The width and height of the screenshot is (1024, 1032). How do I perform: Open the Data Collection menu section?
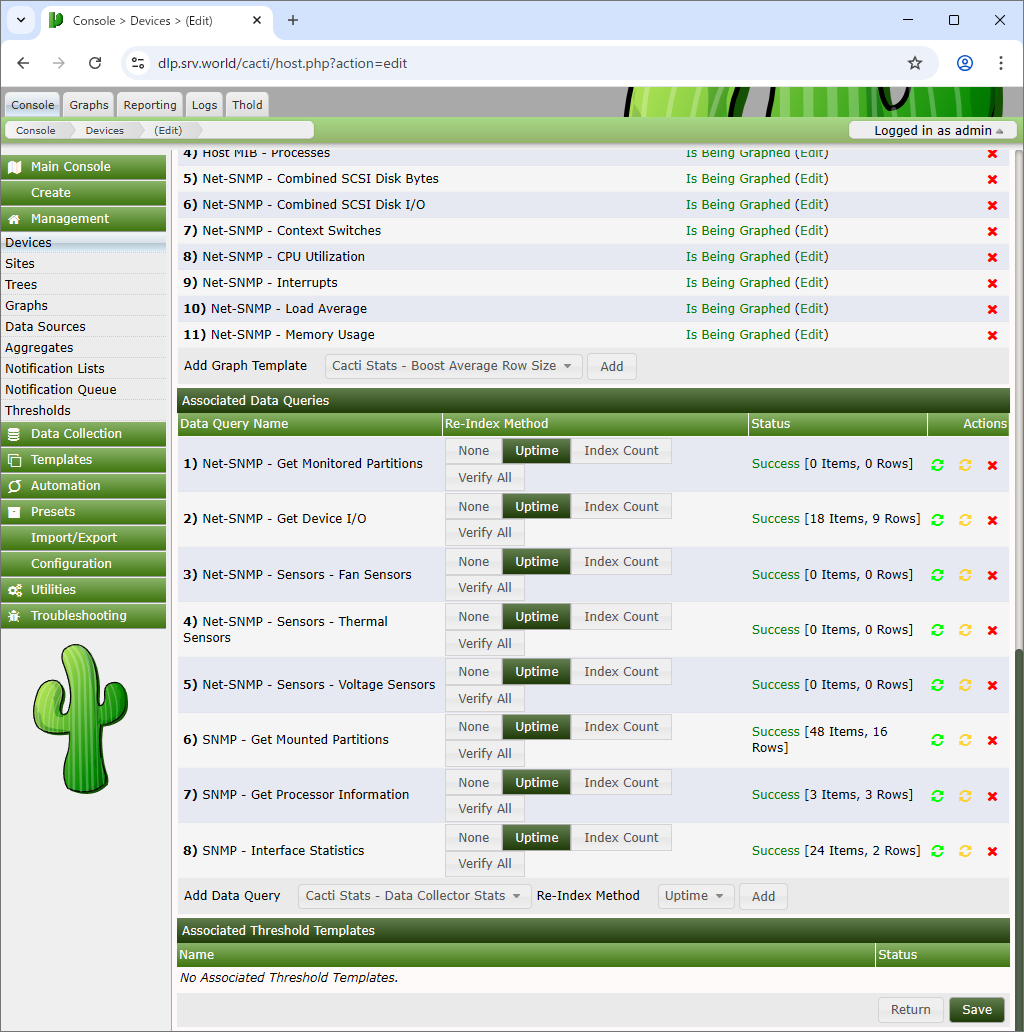(84, 434)
